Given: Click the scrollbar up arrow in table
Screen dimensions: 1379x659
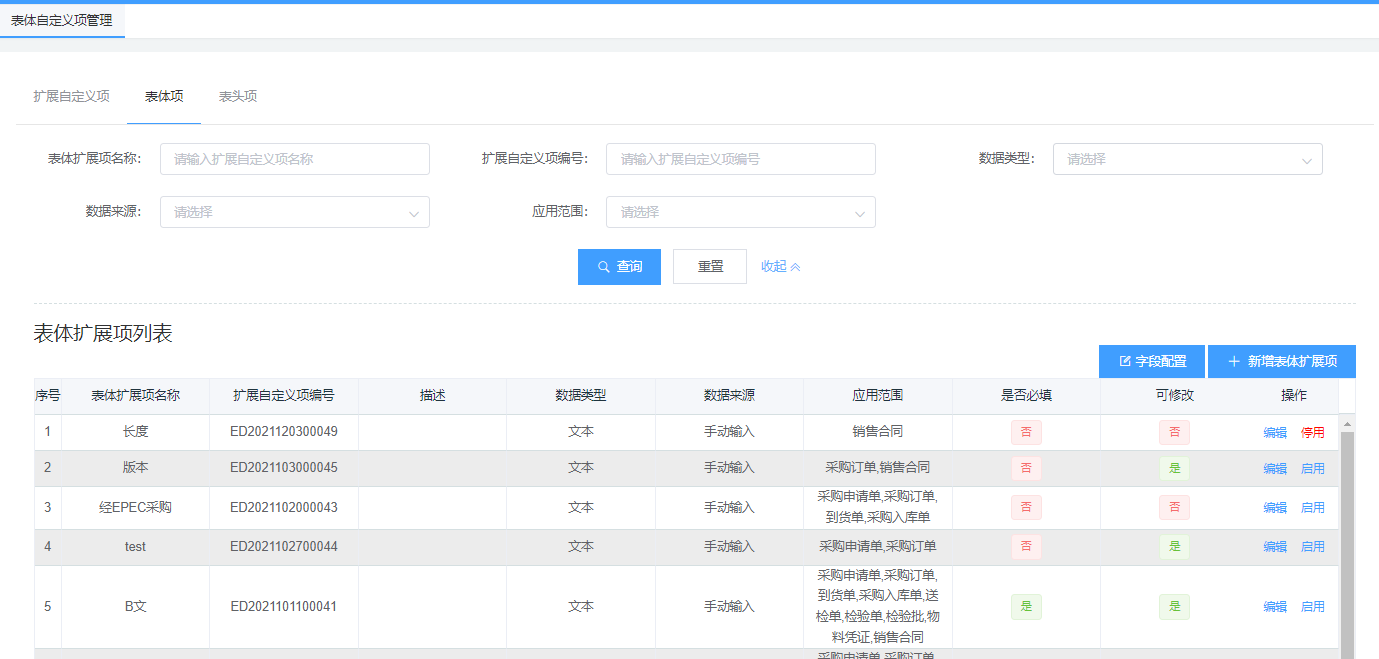Looking at the screenshot, I should point(1347,424).
